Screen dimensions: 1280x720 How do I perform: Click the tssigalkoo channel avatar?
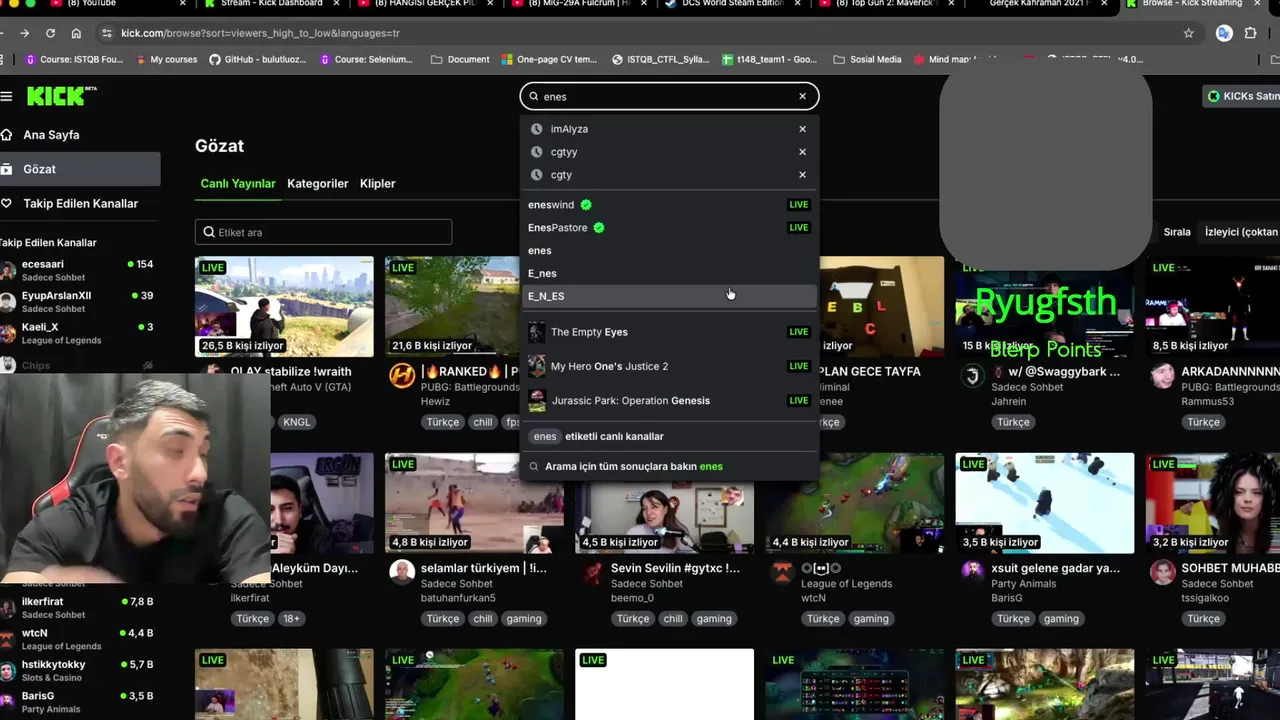(1162, 573)
